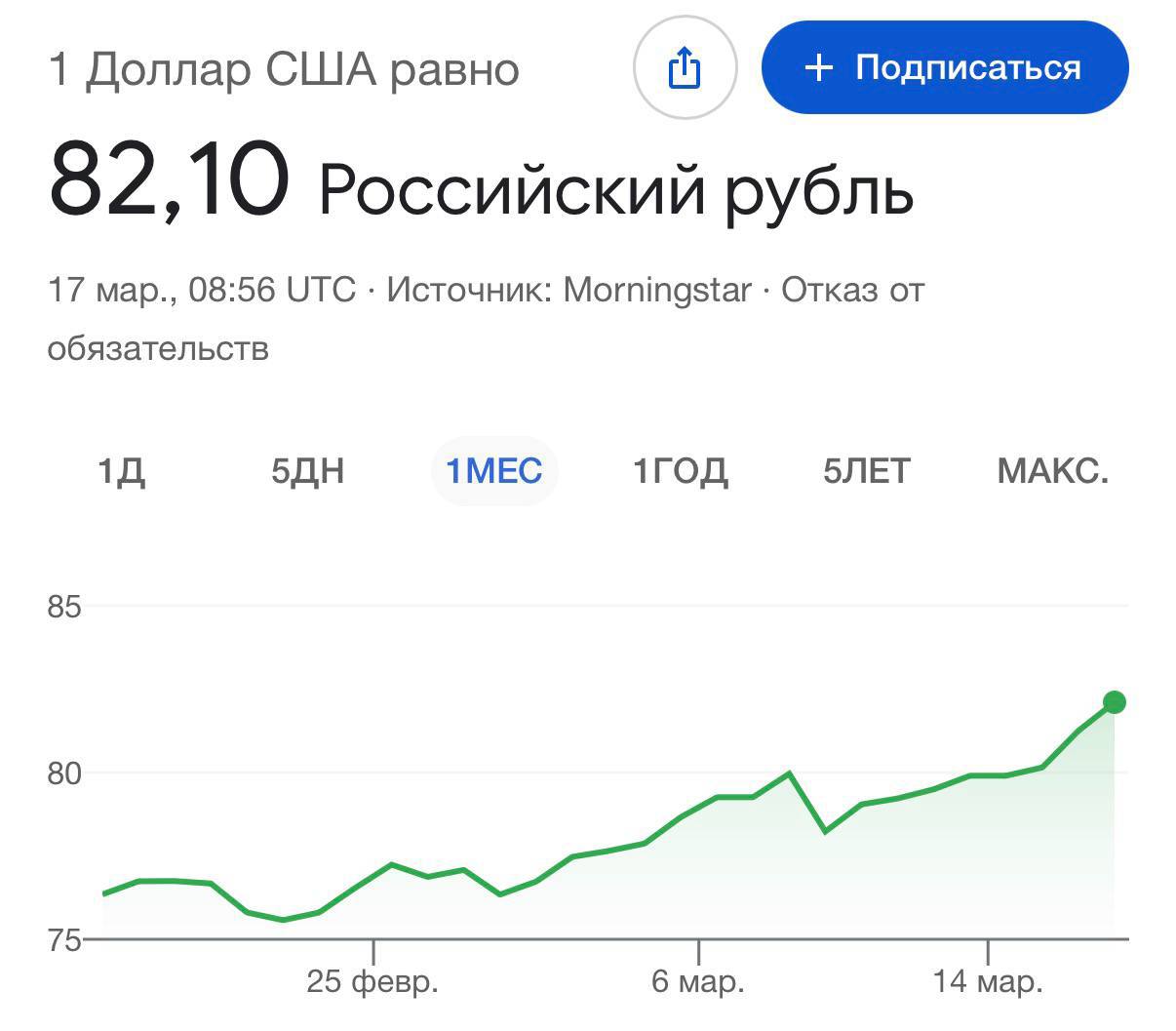This screenshot has width=1176, height=1031.
Task: Open the 5ЛЕТ chart range
Action: click(866, 471)
